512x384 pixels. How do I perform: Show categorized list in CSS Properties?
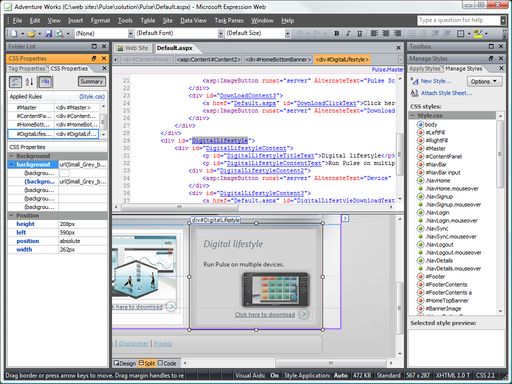click(15, 82)
